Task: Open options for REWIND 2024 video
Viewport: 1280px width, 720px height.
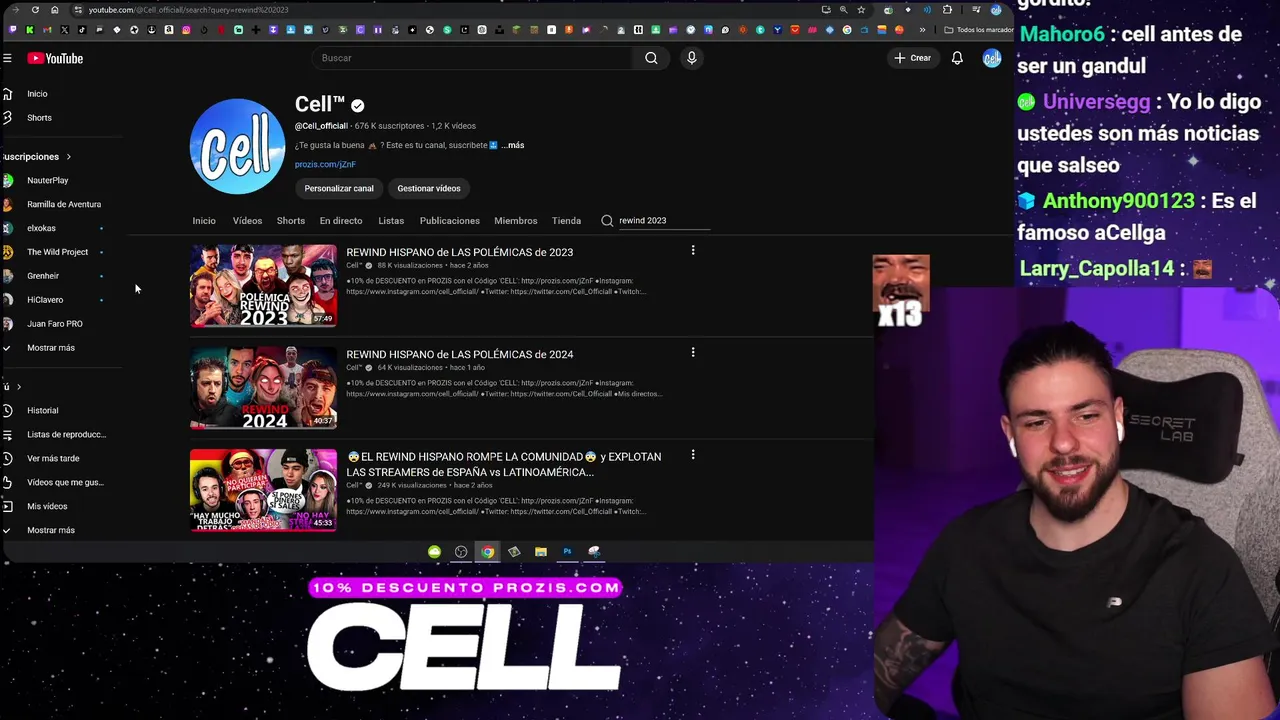Action: [693, 352]
